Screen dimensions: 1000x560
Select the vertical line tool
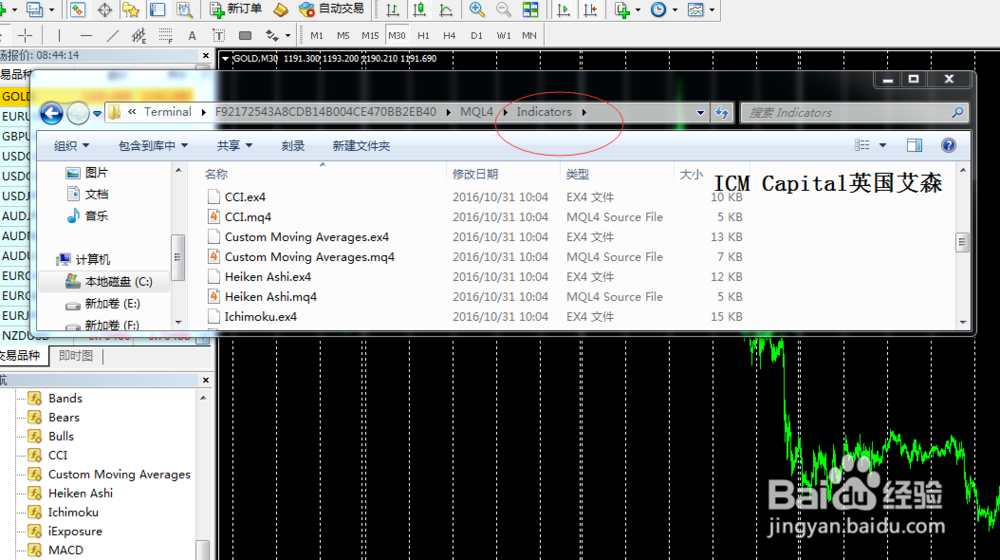coord(59,36)
